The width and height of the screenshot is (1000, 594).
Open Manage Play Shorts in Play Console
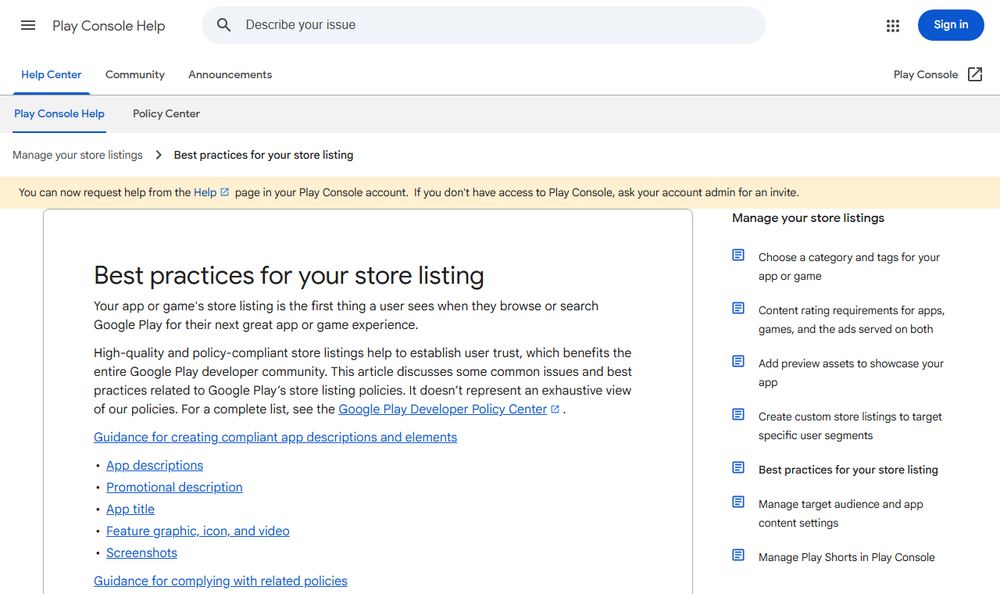846,557
